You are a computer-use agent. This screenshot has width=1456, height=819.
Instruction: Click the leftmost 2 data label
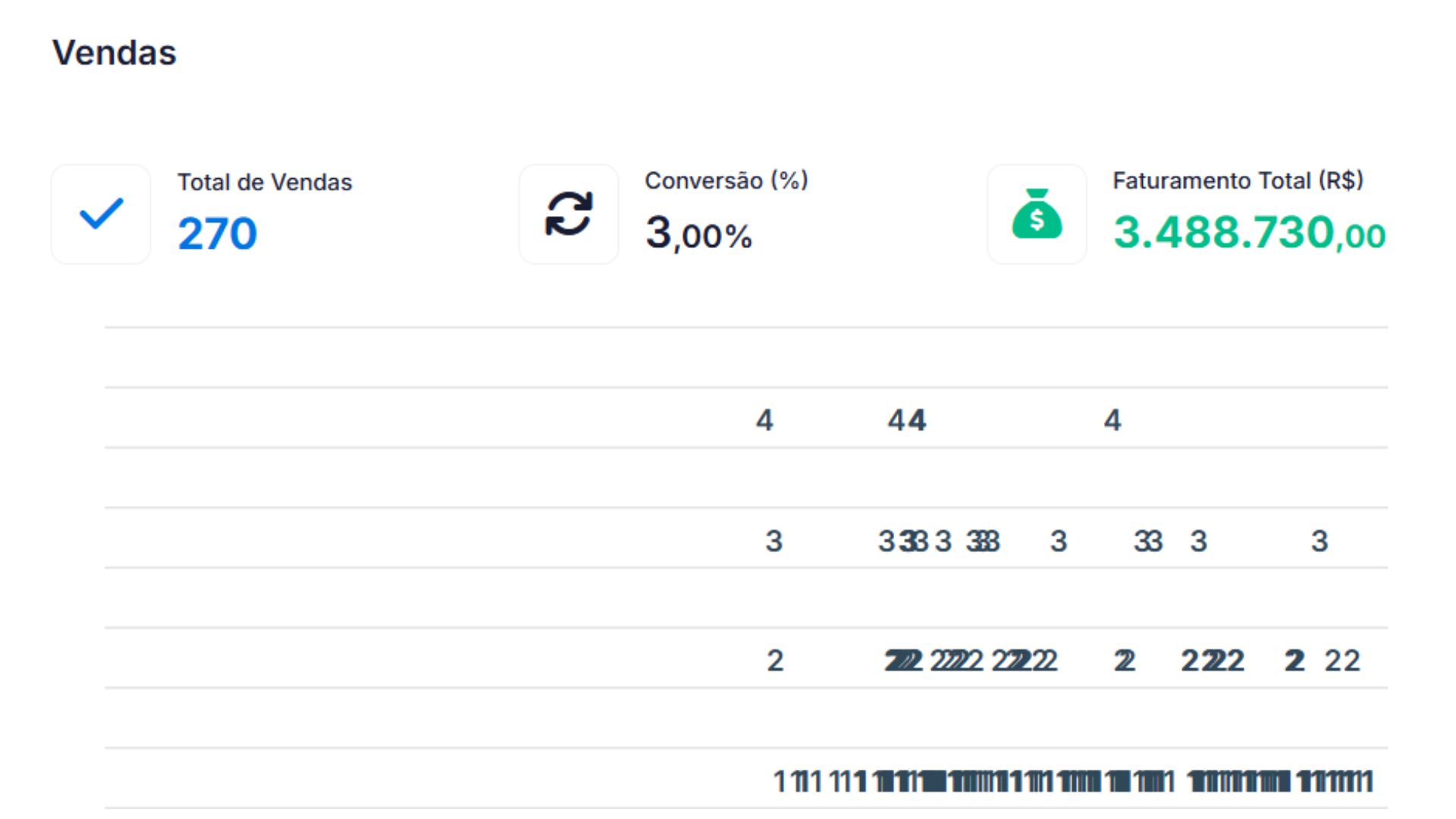click(774, 661)
